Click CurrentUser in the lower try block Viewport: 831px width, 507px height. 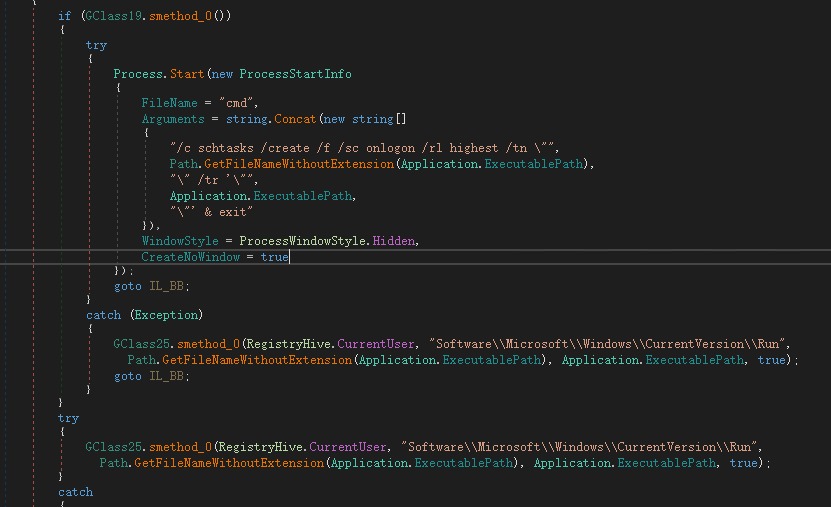pyautogui.click(x=348, y=447)
